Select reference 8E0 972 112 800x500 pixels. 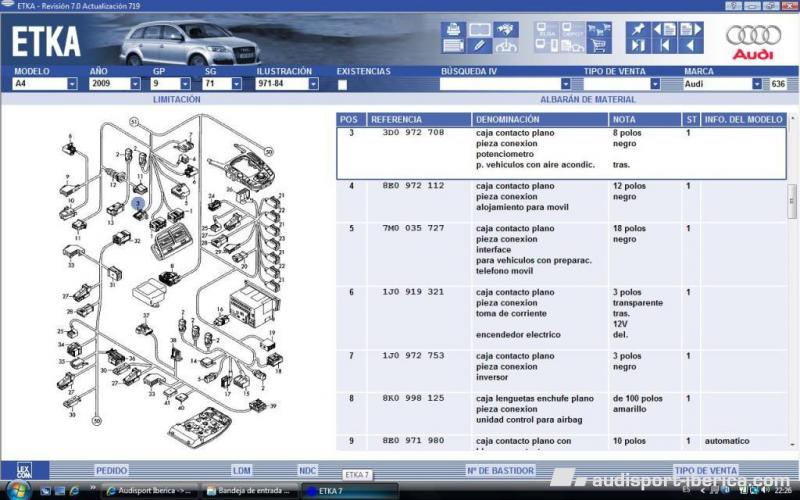[413, 186]
